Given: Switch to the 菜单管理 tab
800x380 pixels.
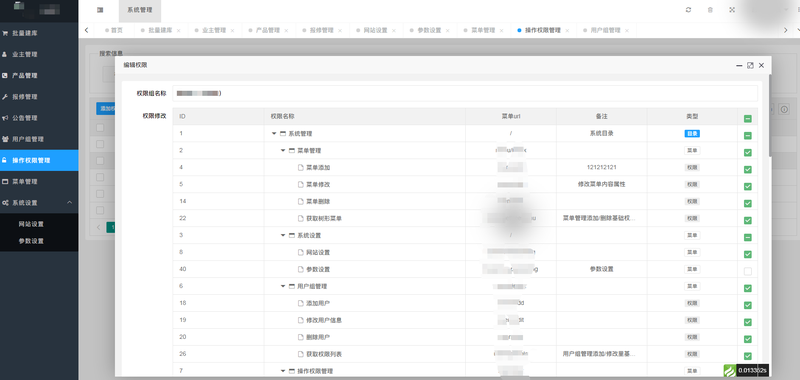Looking at the screenshot, I should coord(483,31).
